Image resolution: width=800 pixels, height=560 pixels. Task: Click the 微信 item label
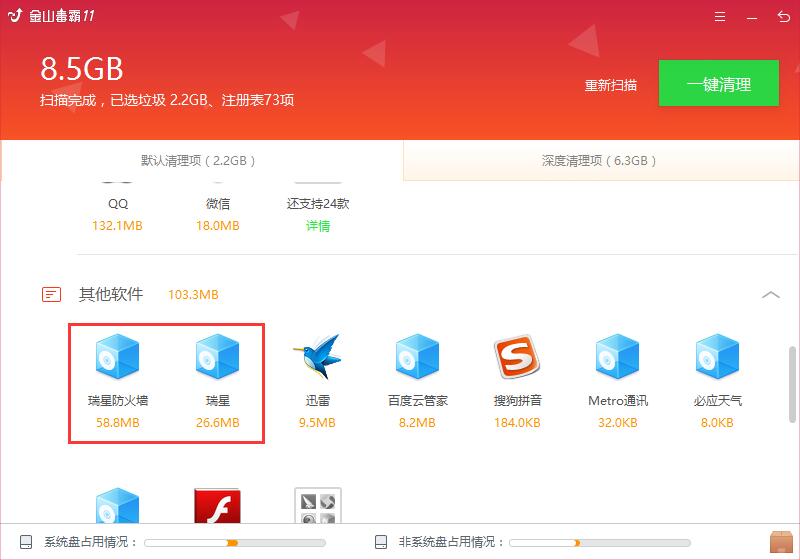point(218,203)
